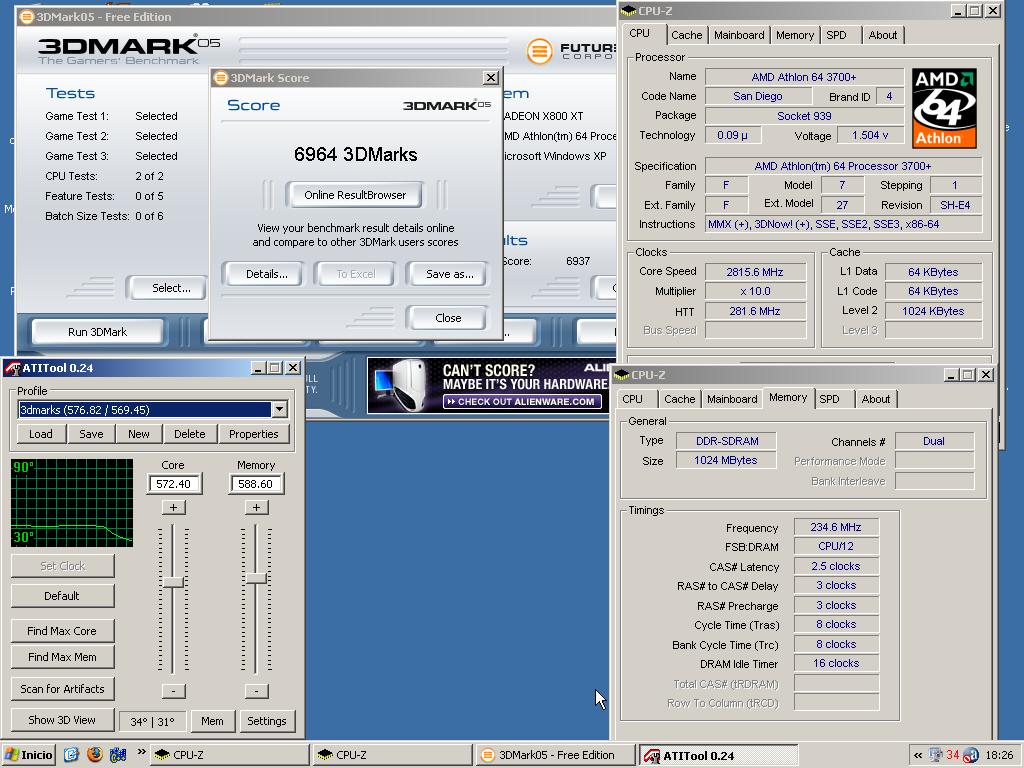
Task: Click the Internet Explorer quick launch icon
Action: pos(71,755)
